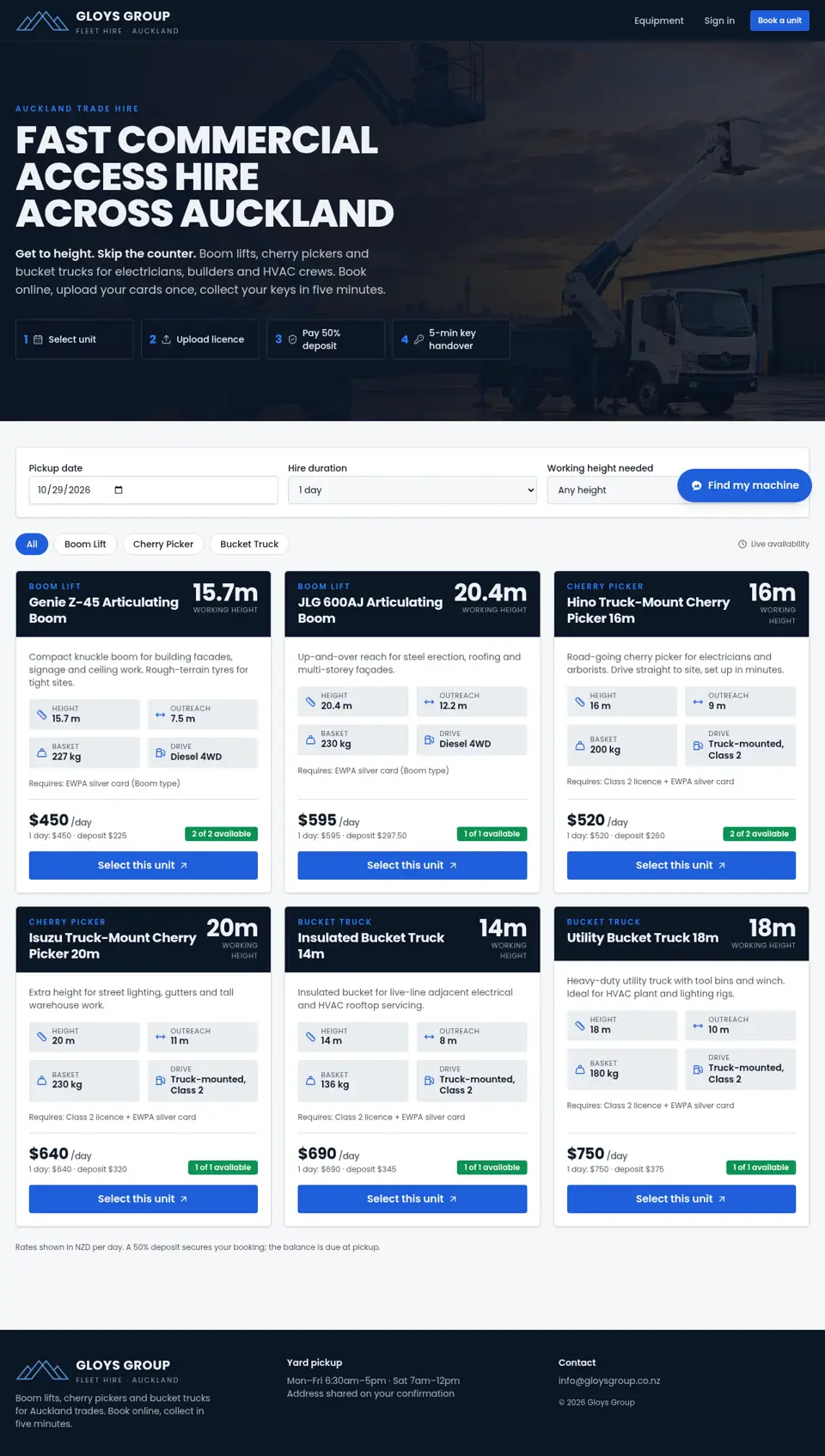Click the 2 of 2 available badge on Genie card
This screenshot has height=1456, width=825.
coord(221,833)
